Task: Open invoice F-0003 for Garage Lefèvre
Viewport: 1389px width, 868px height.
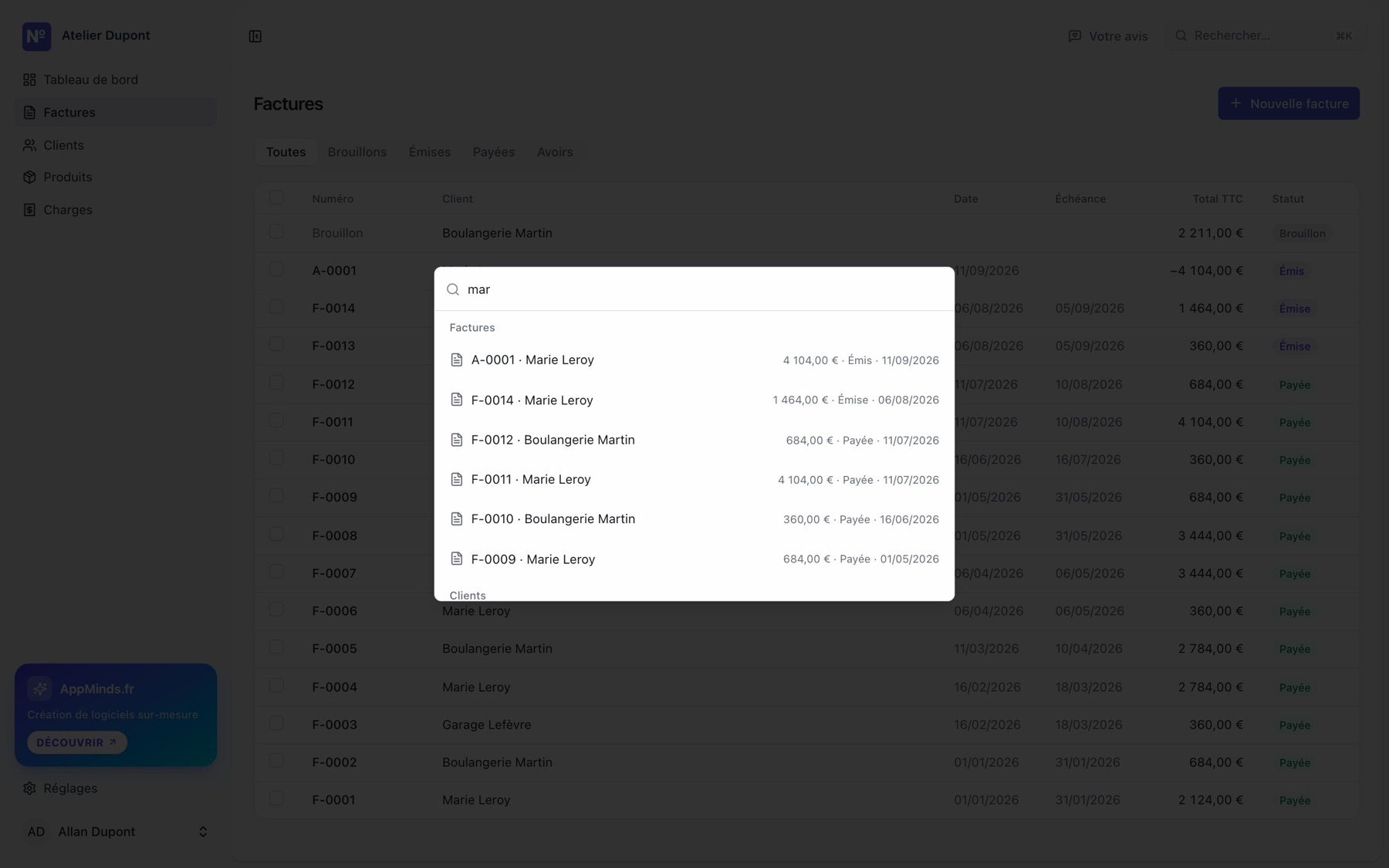Action: [x=807, y=724]
